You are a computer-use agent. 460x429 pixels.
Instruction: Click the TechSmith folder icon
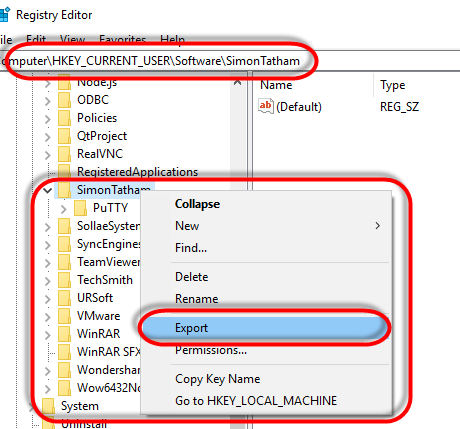click(x=64, y=280)
